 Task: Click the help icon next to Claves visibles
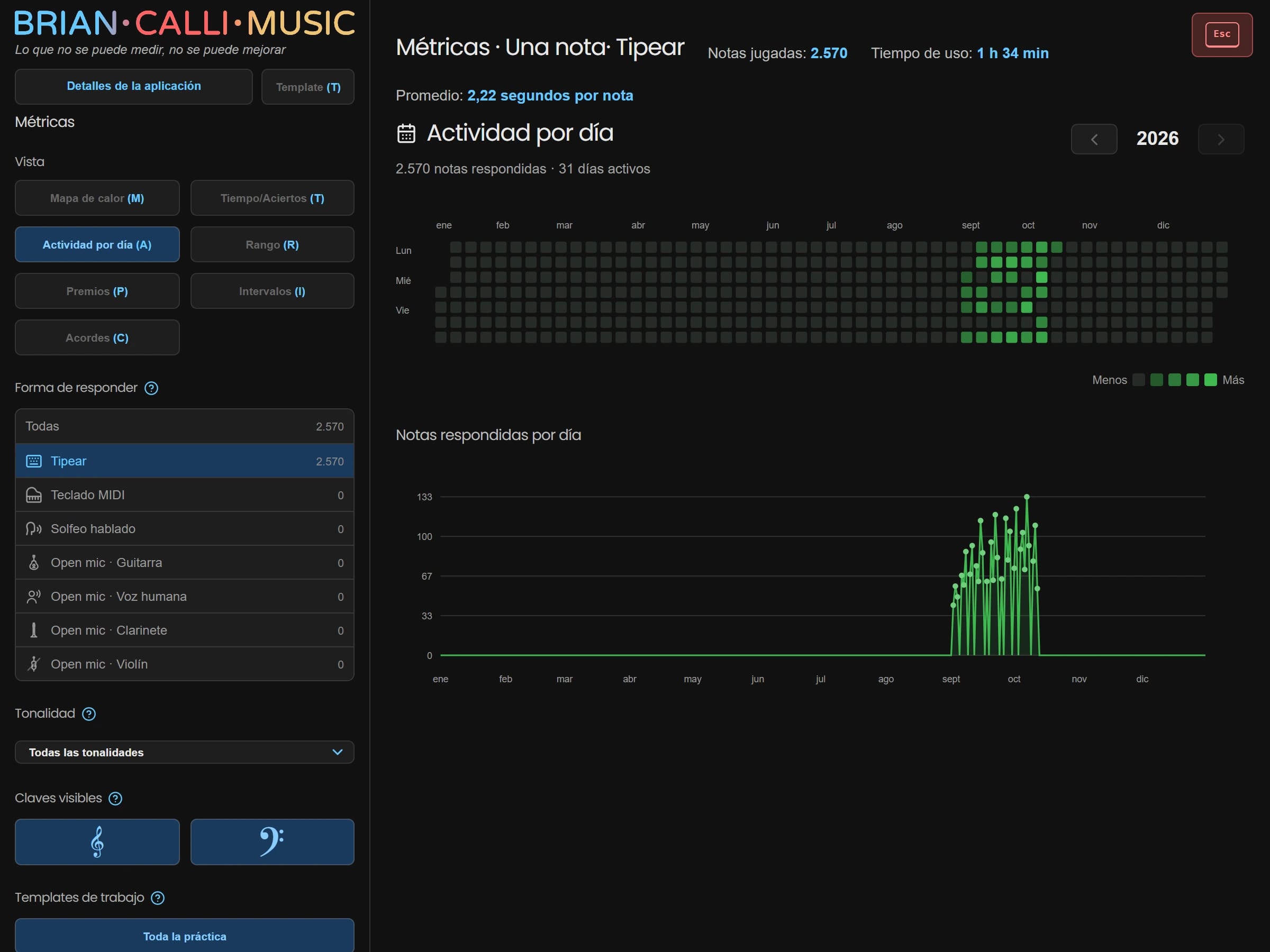coord(115,799)
